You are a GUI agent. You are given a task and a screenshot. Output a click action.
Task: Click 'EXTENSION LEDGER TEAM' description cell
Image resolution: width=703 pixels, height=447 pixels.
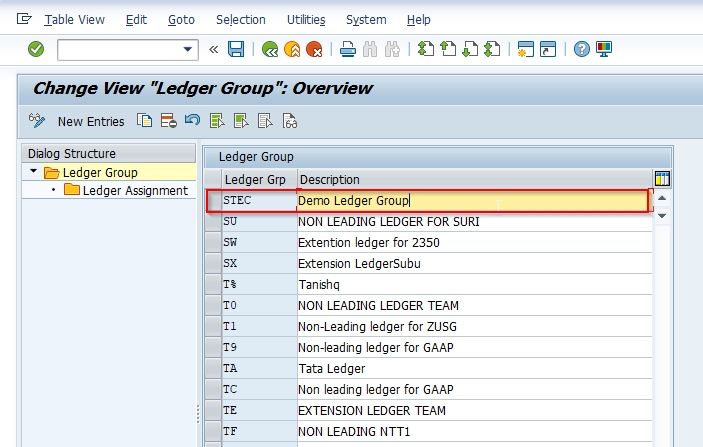[474, 411]
